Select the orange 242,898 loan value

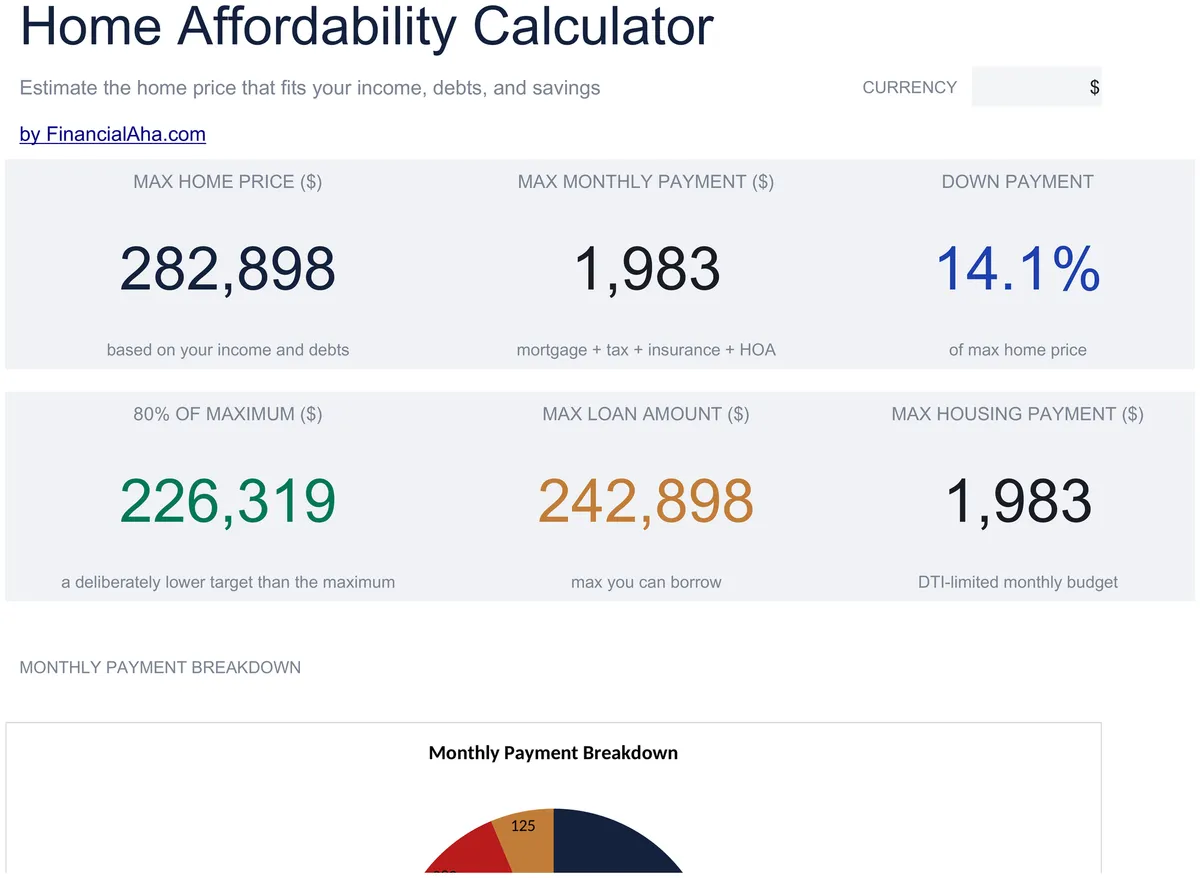click(646, 501)
